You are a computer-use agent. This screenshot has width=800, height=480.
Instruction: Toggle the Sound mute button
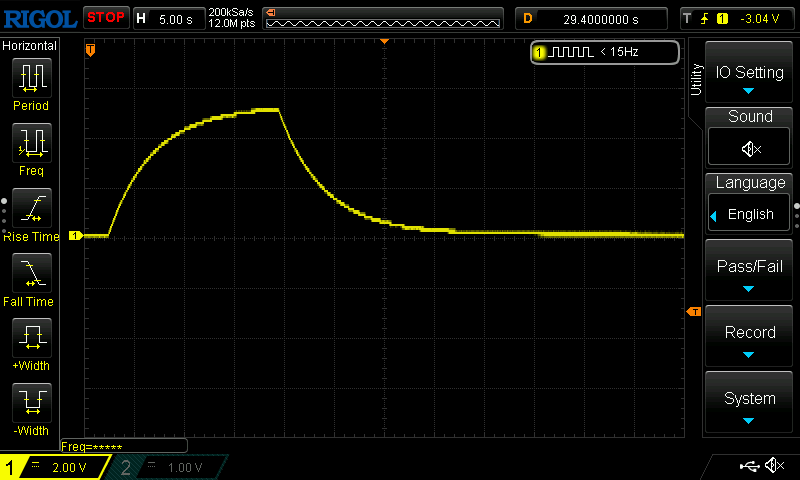click(750, 148)
